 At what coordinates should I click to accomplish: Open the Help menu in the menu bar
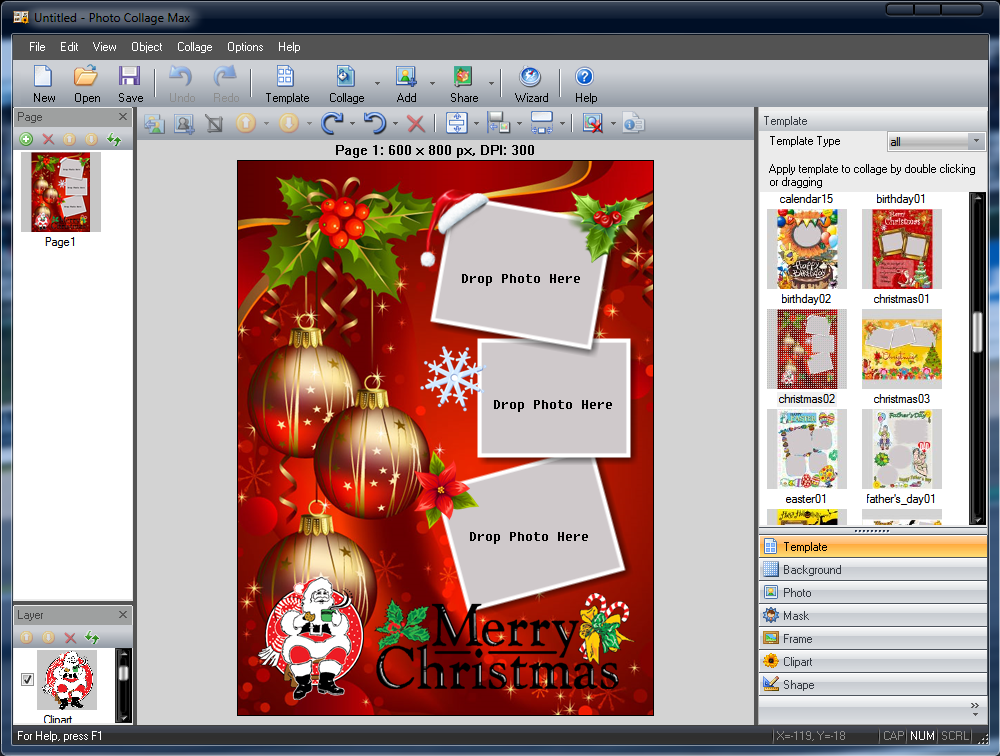pyautogui.click(x=289, y=47)
